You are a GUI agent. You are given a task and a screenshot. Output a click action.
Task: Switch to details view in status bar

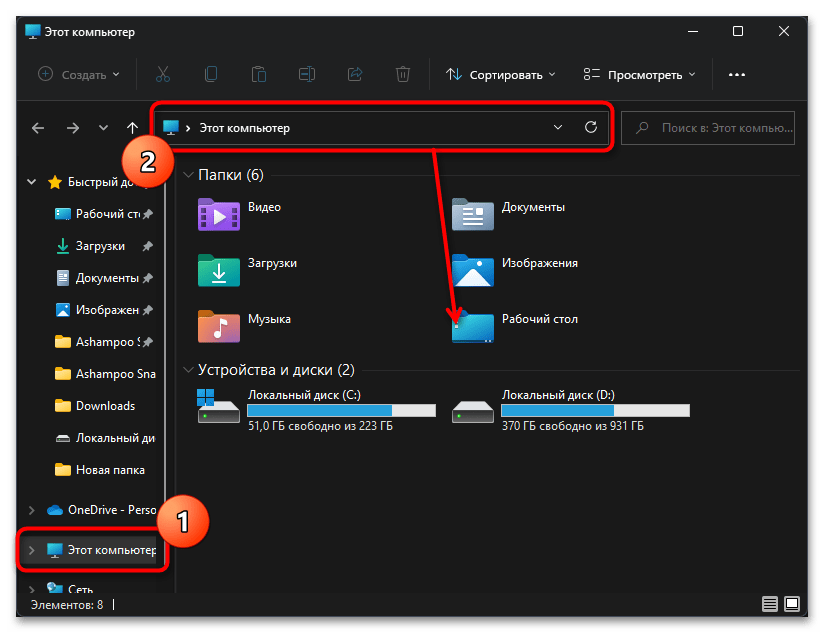click(770, 604)
